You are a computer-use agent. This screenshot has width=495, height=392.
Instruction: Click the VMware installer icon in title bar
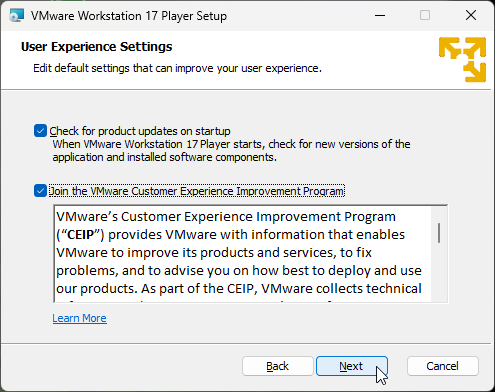(x=17, y=15)
